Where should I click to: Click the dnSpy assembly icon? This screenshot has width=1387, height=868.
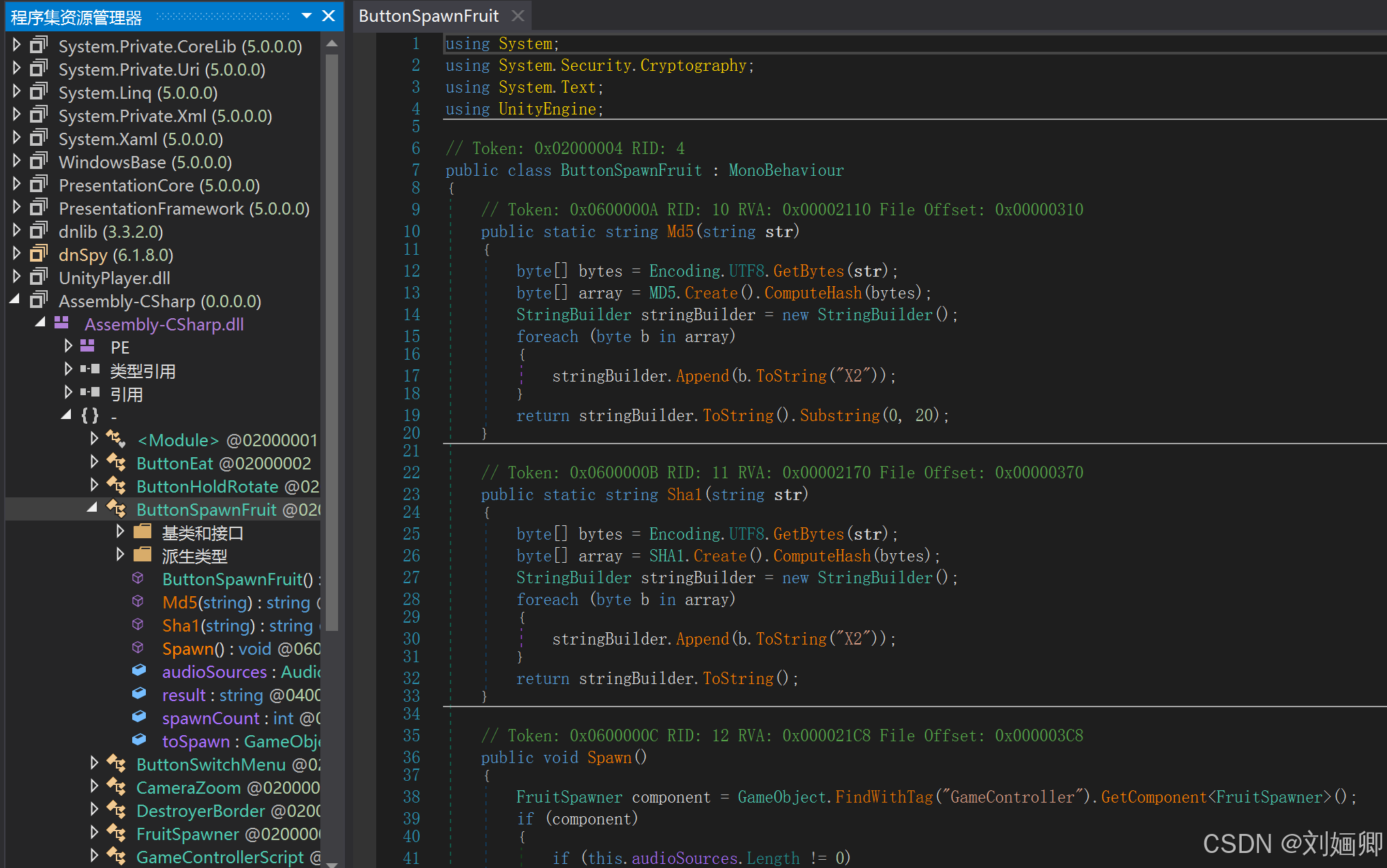click(x=39, y=255)
